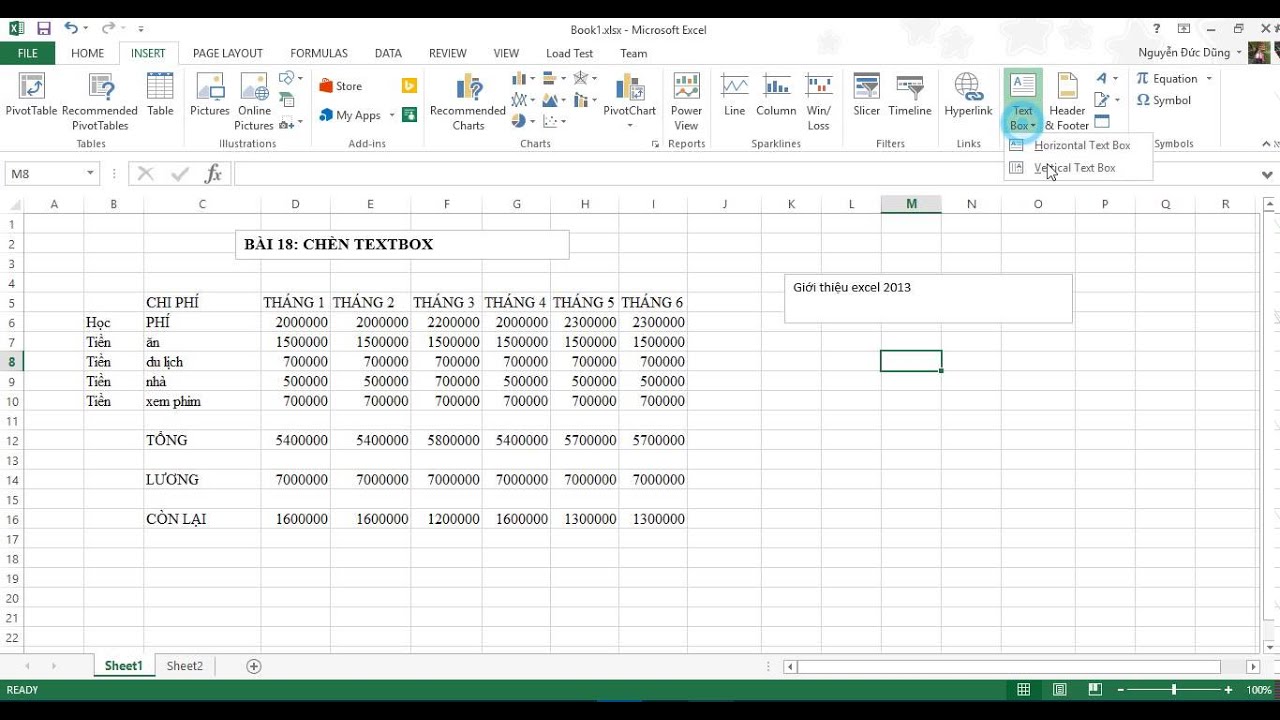Viewport: 1280px width, 720px height.
Task: Click the People Graph add-in icon
Action: pos(409,115)
